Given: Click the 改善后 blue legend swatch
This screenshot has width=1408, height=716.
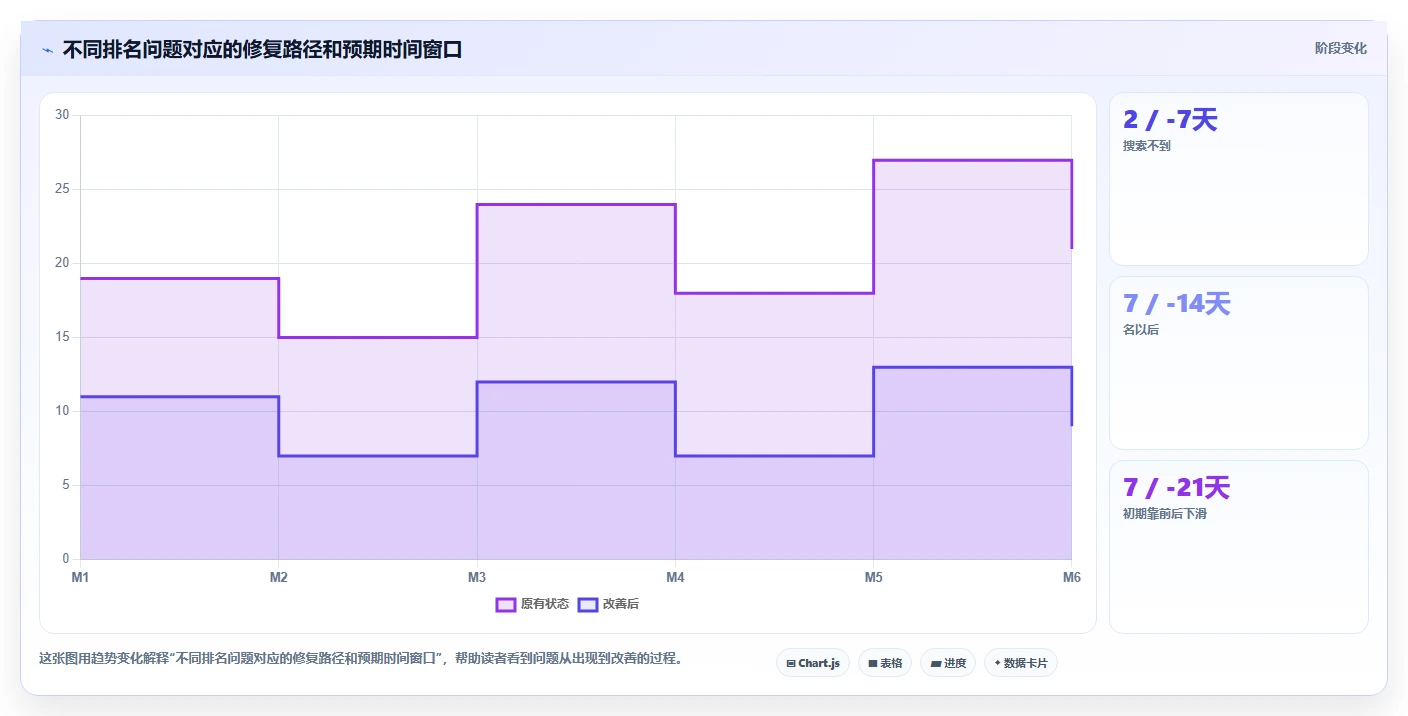Looking at the screenshot, I should coord(588,604).
